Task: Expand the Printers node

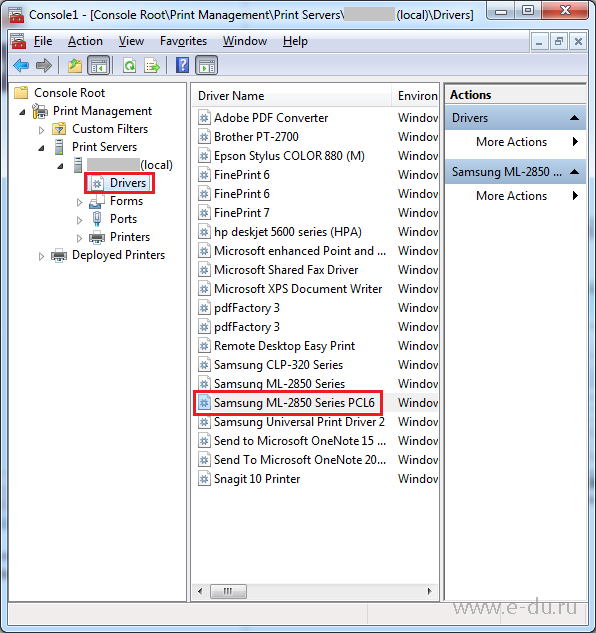Action: [x=80, y=238]
